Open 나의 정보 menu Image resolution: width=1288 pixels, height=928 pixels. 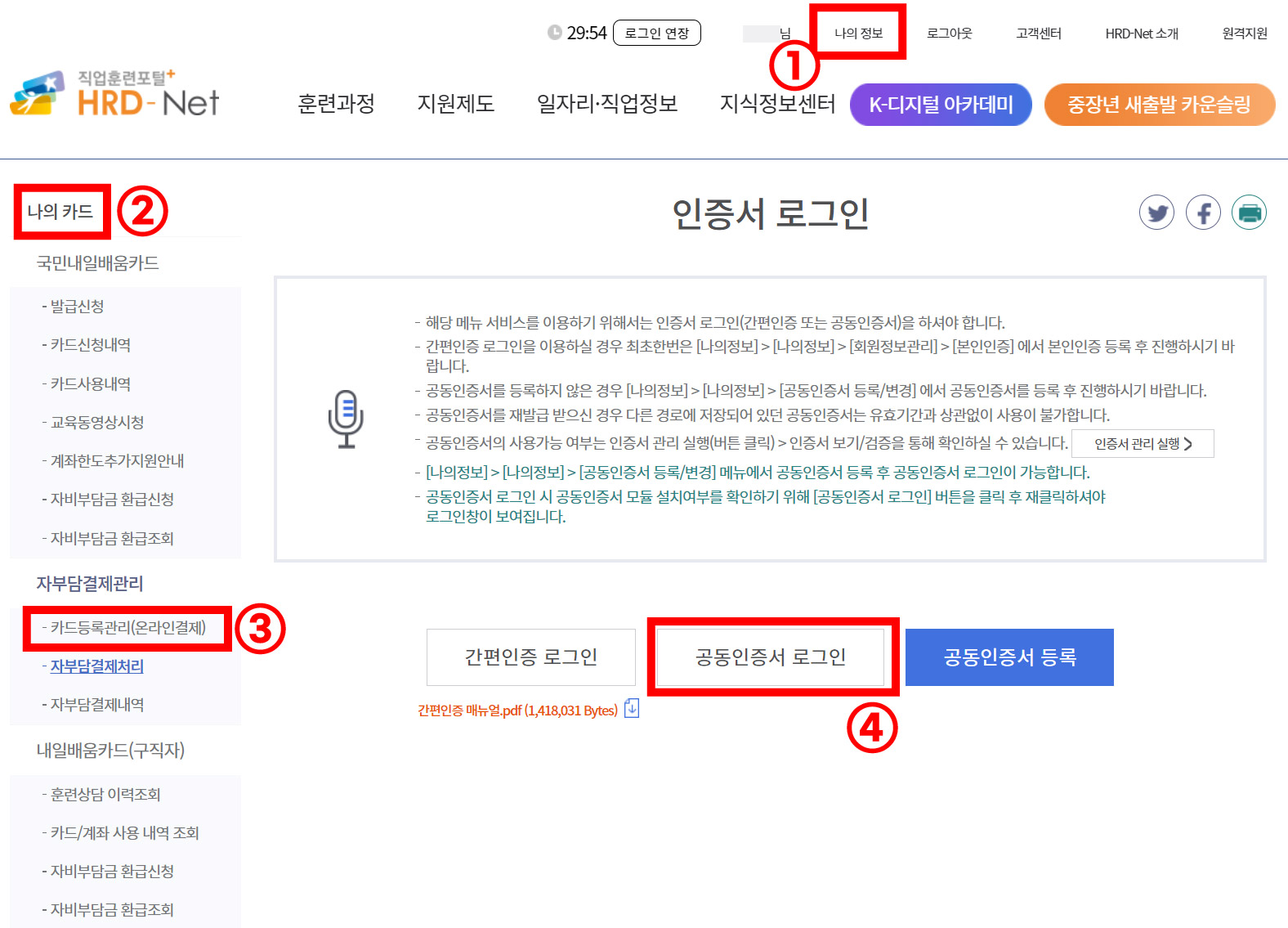(x=858, y=33)
